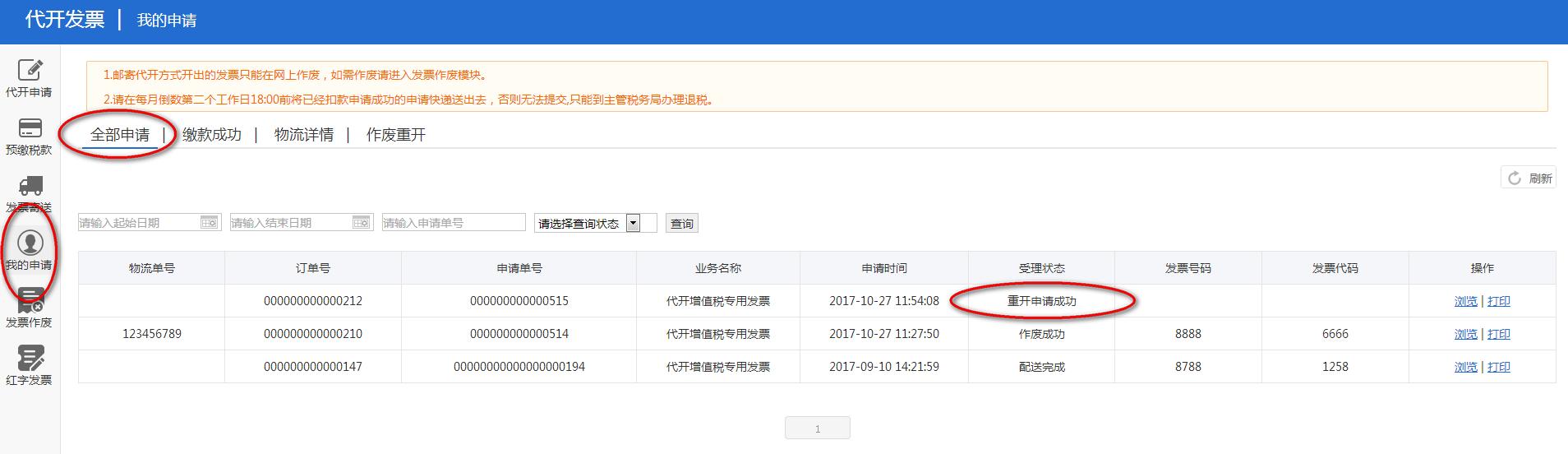Switch to the 物流详情 tab
The image size is (1568, 454).
coord(304,135)
